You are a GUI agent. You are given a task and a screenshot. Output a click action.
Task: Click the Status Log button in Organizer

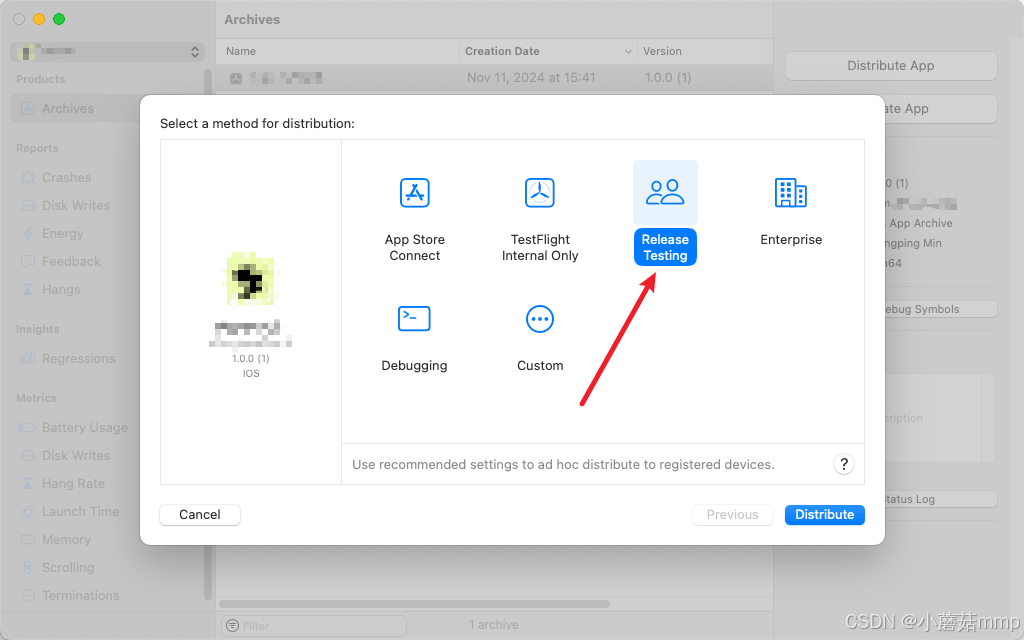pos(940,499)
